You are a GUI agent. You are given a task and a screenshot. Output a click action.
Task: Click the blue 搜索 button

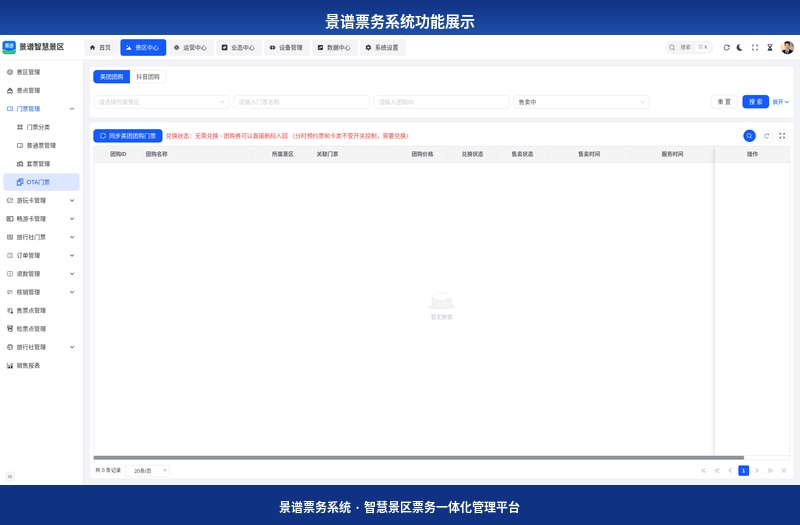pyautogui.click(x=755, y=102)
